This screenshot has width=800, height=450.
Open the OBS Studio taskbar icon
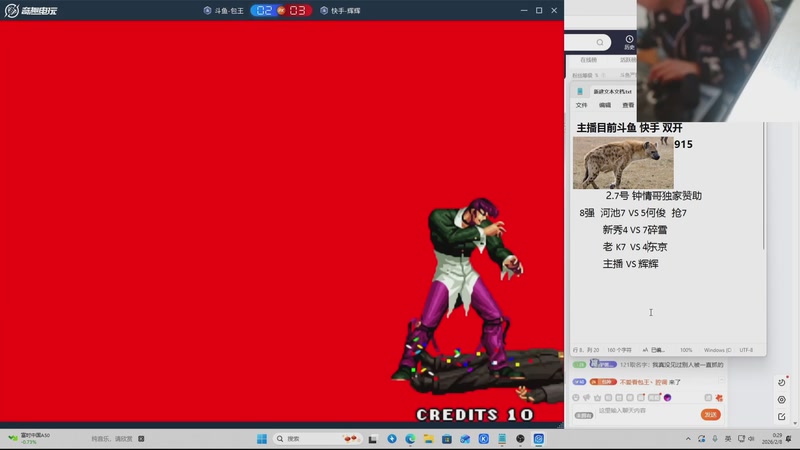pyautogui.click(x=520, y=439)
